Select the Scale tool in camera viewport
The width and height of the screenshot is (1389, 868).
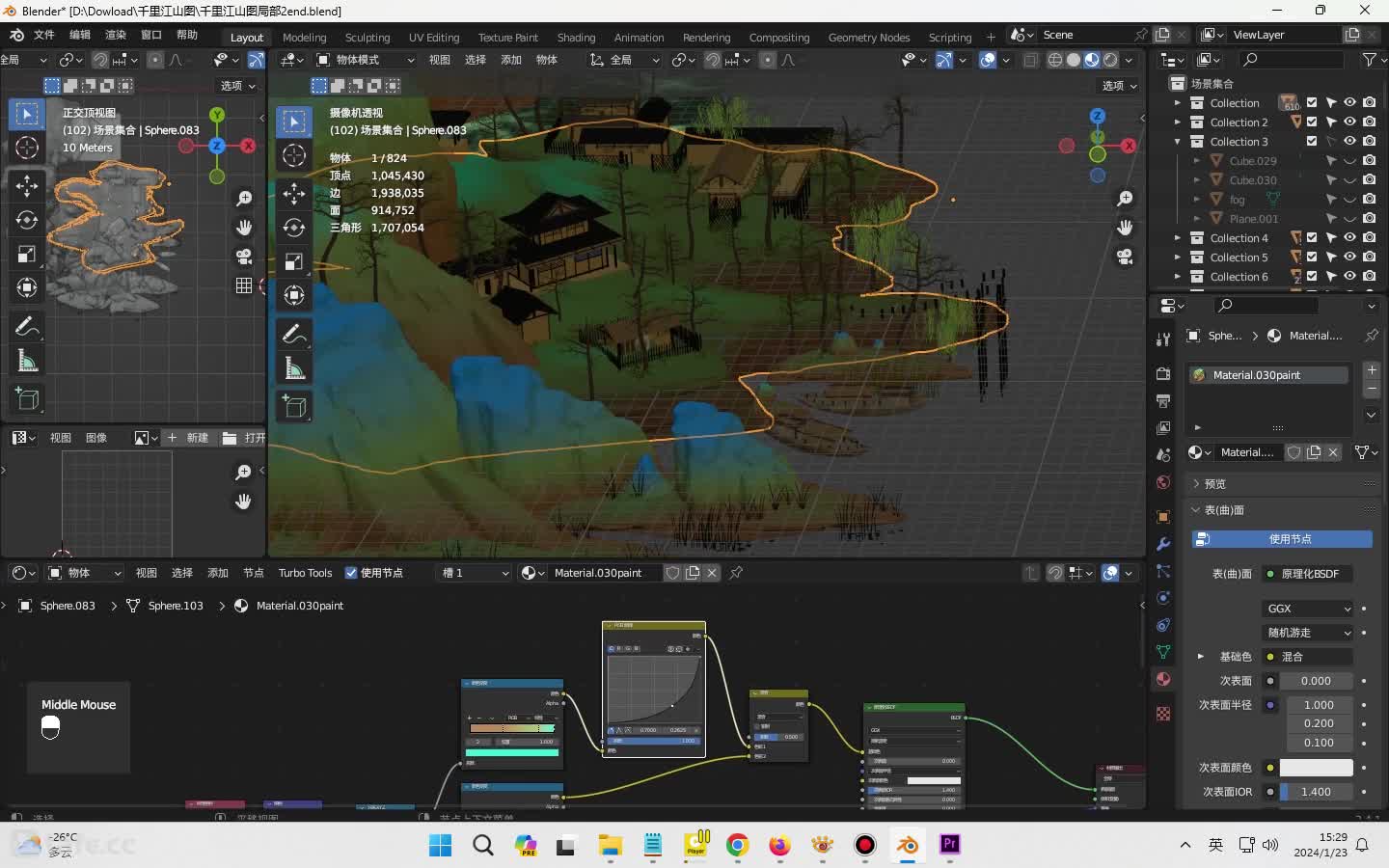tap(294, 261)
